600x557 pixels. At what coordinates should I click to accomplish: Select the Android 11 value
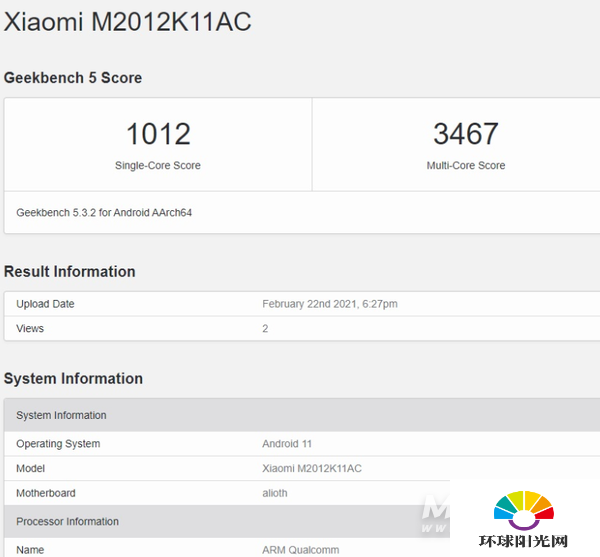tap(287, 444)
